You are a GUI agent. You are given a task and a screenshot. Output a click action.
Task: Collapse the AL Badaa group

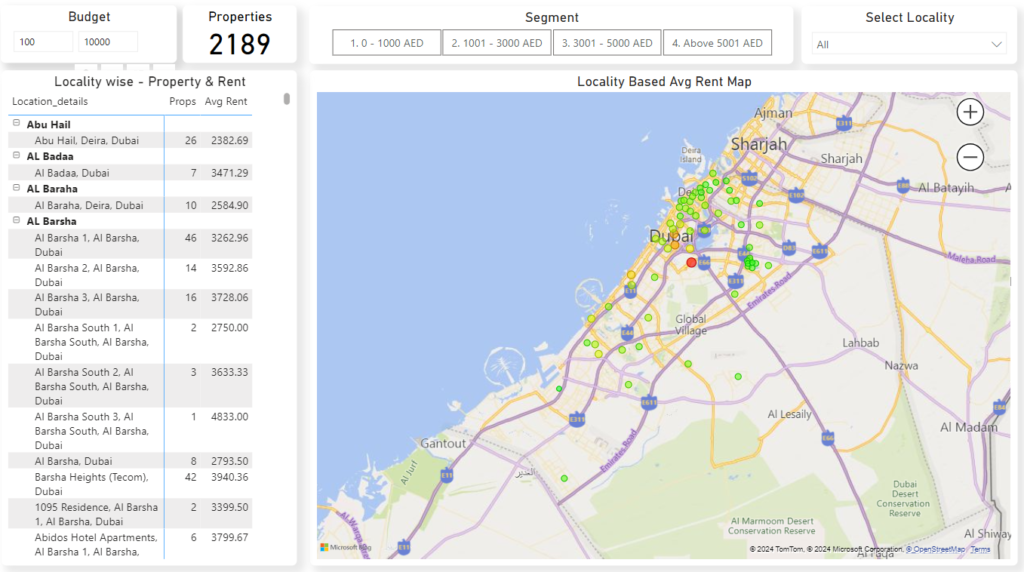coord(16,155)
